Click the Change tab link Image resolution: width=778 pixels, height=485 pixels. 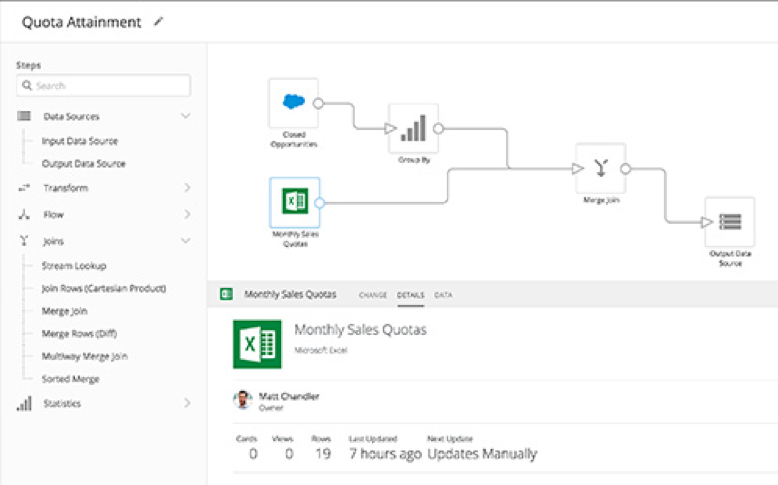pyautogui.click(x=373, y=295)
